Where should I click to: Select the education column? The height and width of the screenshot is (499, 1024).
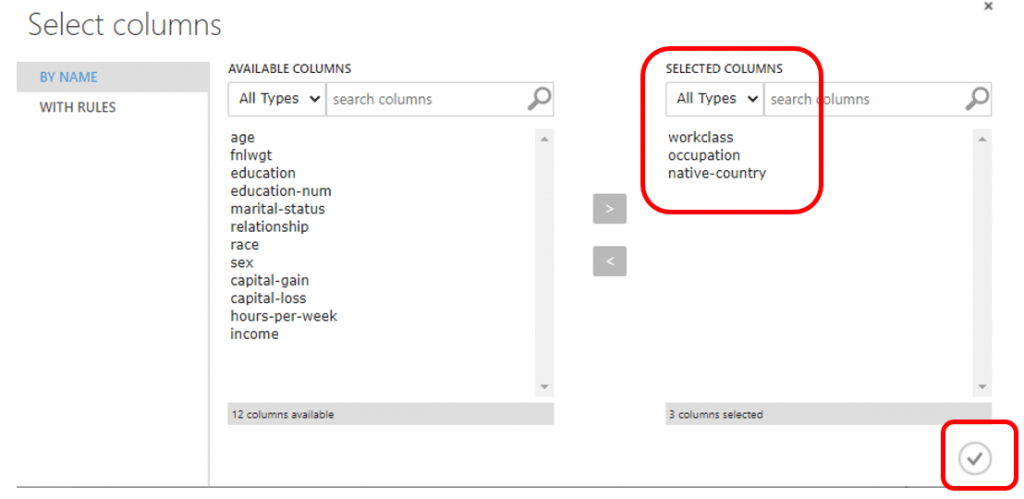click(x=263, y=173)
